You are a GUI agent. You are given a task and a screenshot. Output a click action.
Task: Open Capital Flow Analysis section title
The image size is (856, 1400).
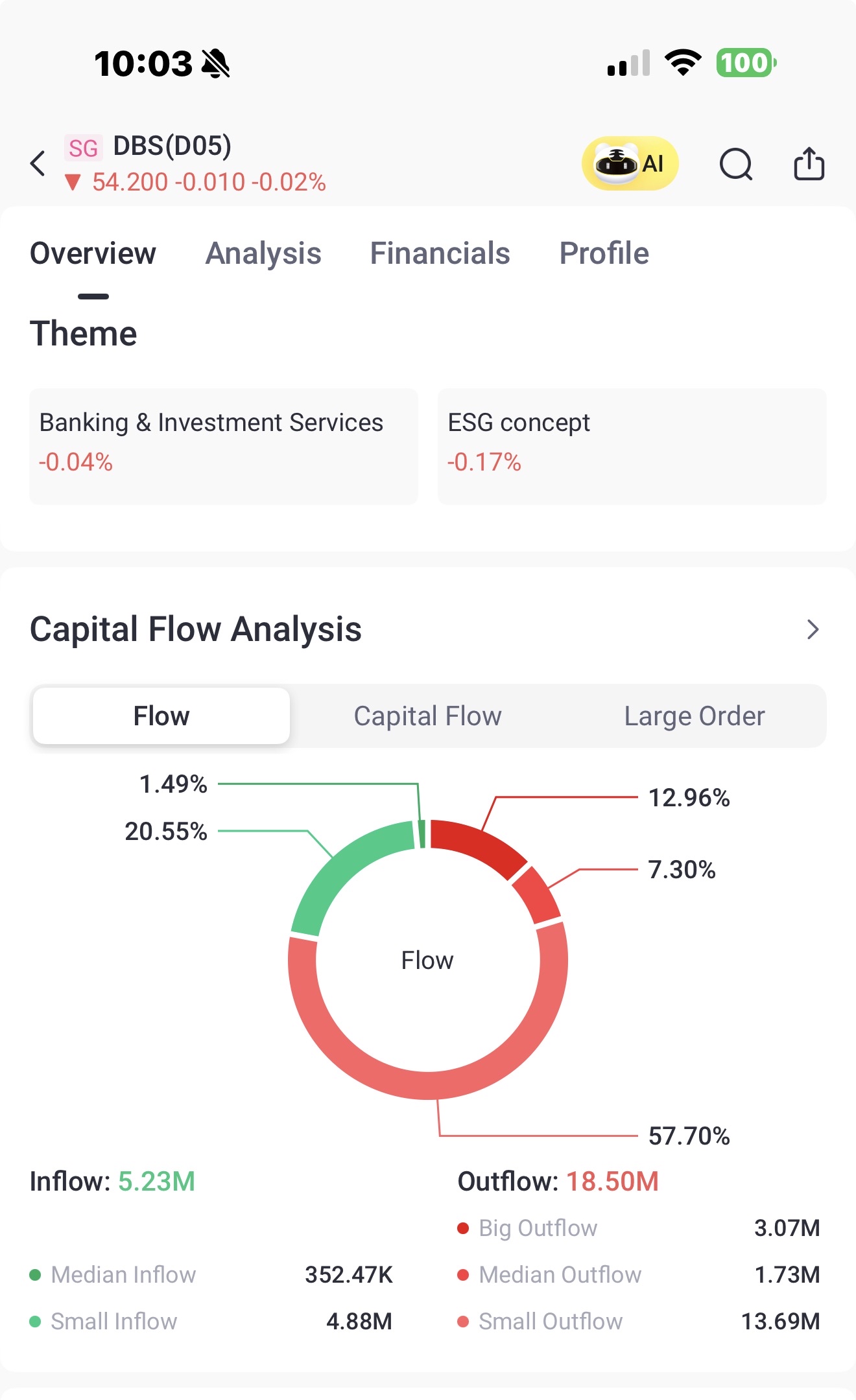[x=196, y=629]
